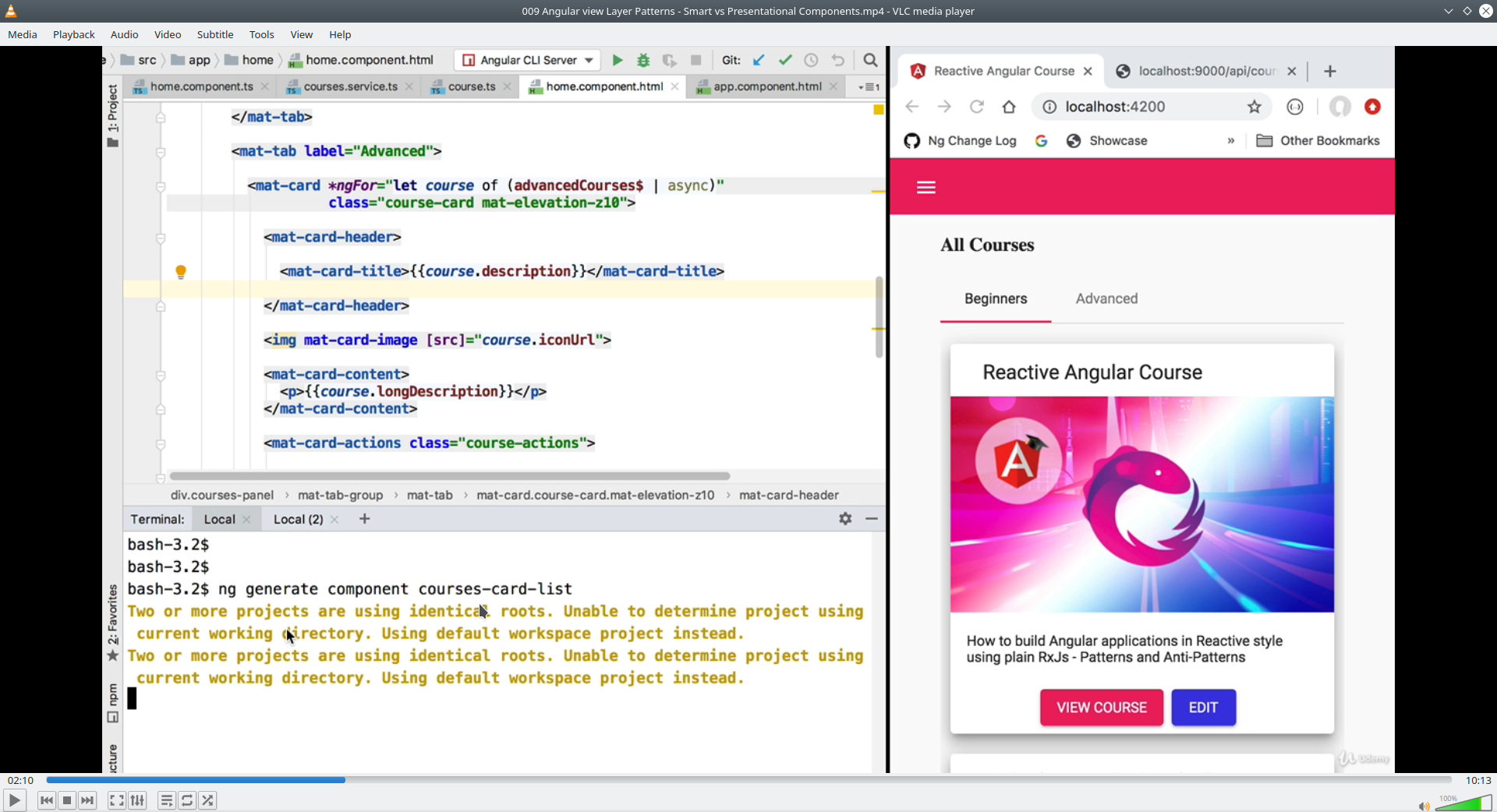This screenshot has width=1497, height=812.
Task: Open the Audio menu
Action: click(x=124, y=34)
